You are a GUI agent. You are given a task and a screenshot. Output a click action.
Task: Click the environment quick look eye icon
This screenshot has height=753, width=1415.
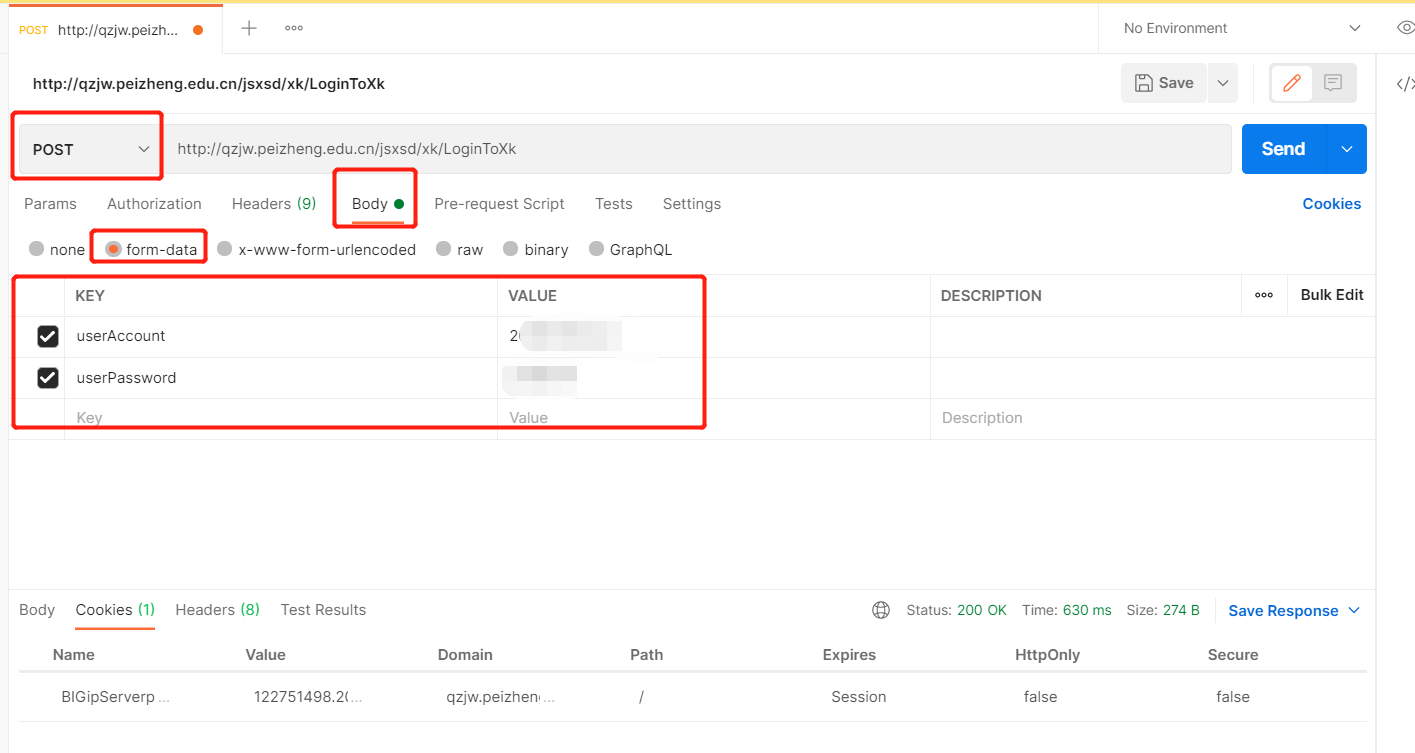pyautogui.click(x=1405, y=28)
